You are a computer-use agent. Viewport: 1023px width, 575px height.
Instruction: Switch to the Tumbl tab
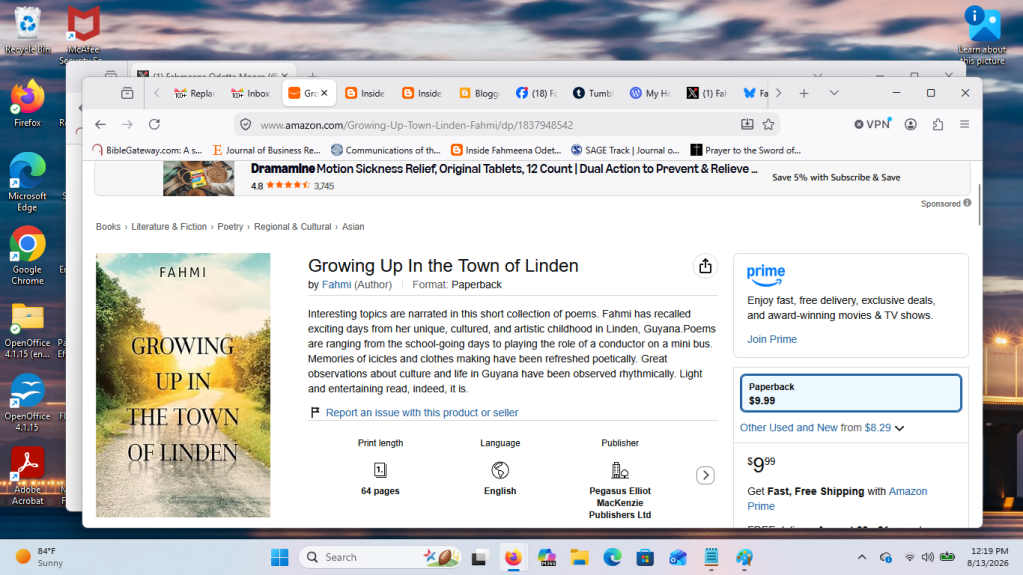point(594,93)
